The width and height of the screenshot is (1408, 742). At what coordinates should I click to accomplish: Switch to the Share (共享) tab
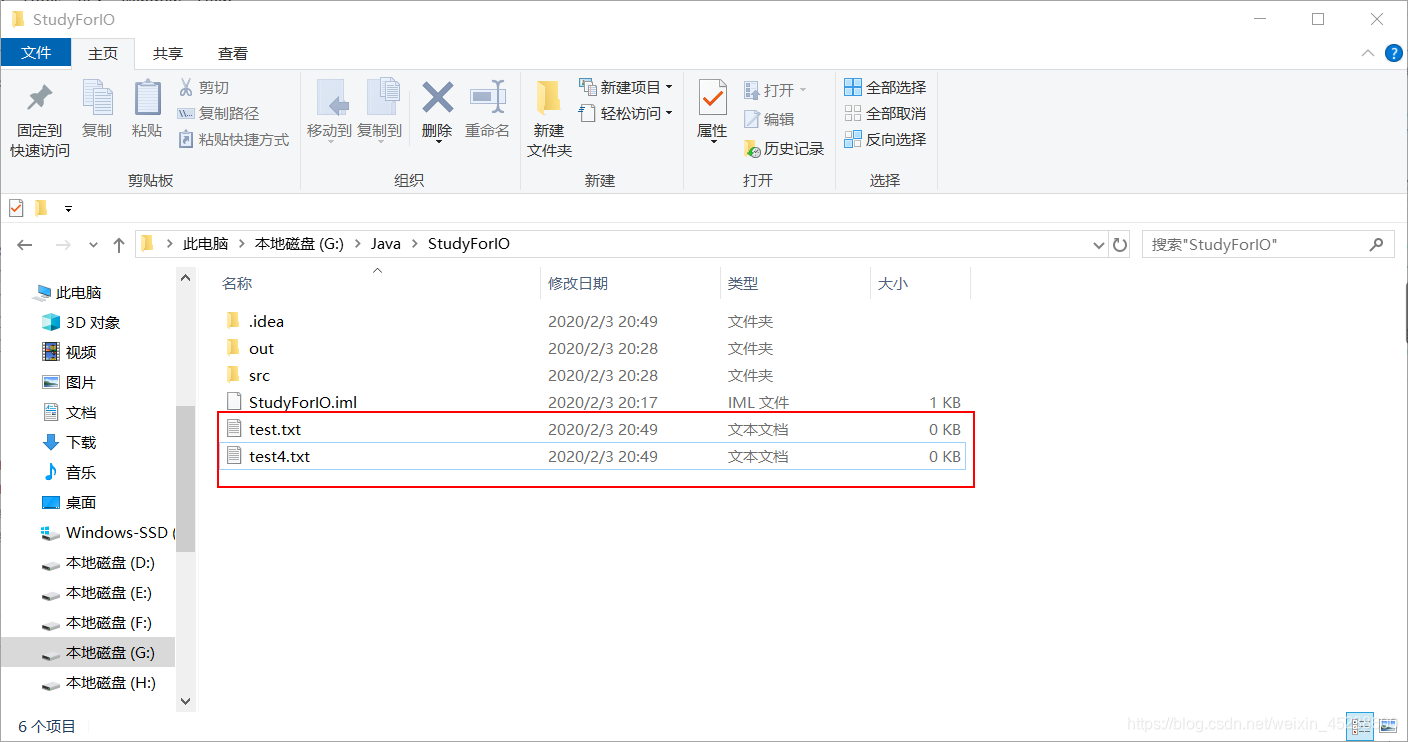point(168,54)
